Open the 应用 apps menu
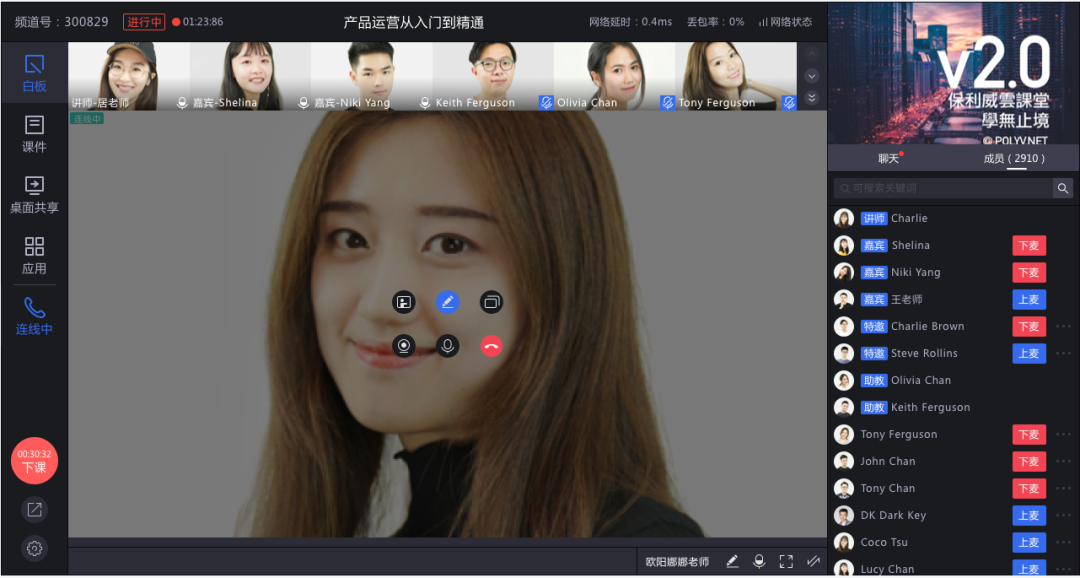This screenshot has height=578, width=1080. 34,255
